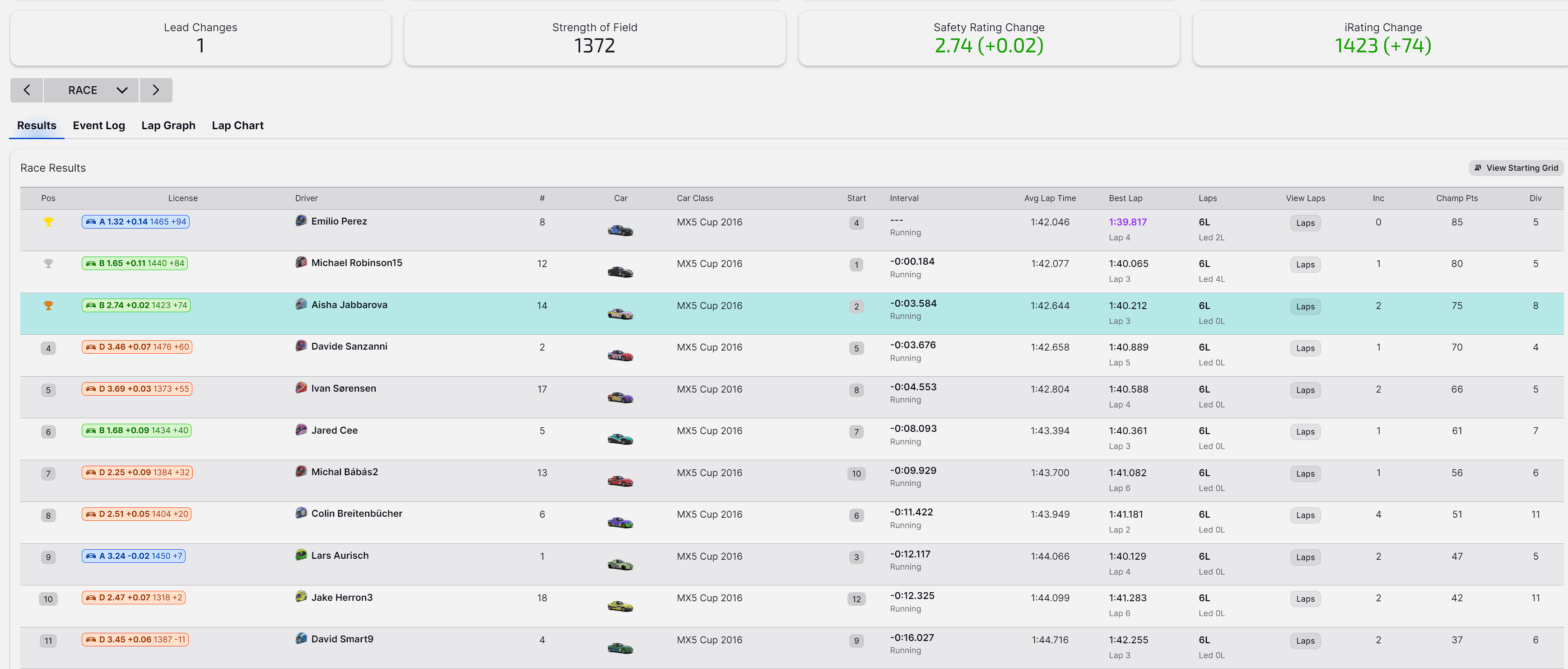1568x669 pixels.
Task: Click Lars Aurisch's green car image
Action: coord(620,564)
